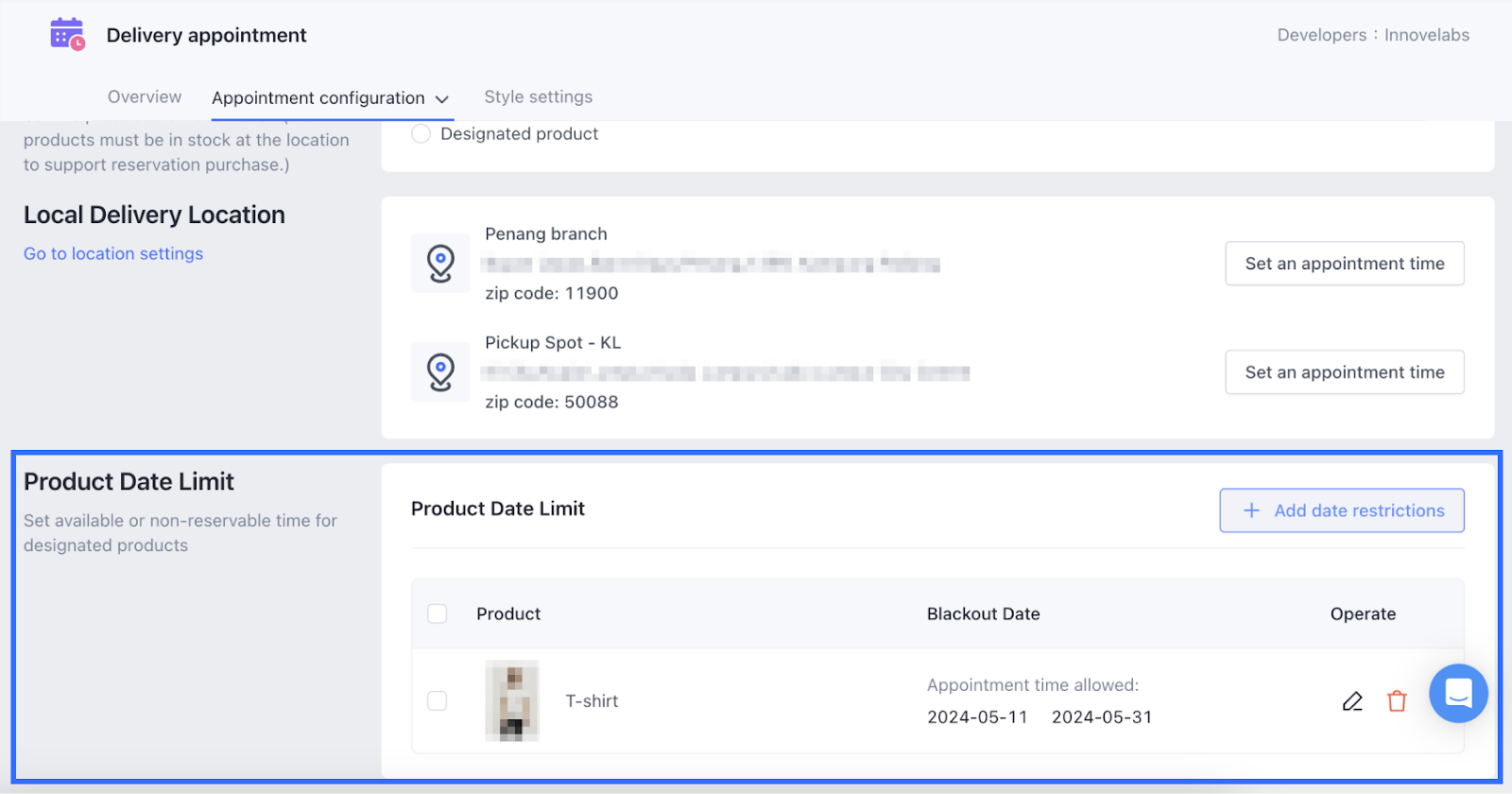Screen dimensions: 1512x794
Task: Open the blue chat support bubble
Action: tap(1458, 693)
